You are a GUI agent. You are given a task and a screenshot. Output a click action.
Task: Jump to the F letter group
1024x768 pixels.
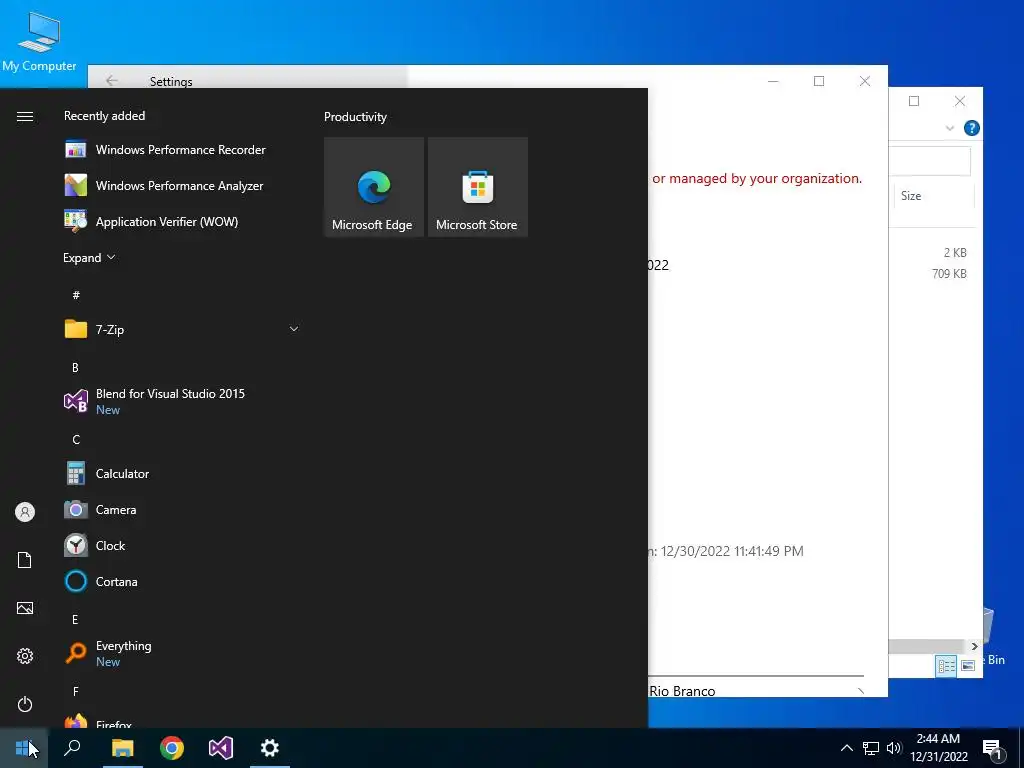tap(76, 692)
